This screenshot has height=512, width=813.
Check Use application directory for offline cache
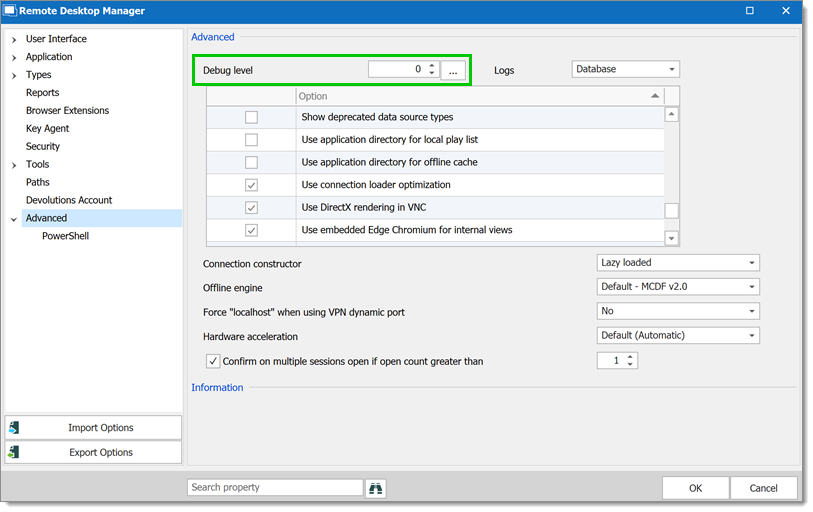coord(251,162)
